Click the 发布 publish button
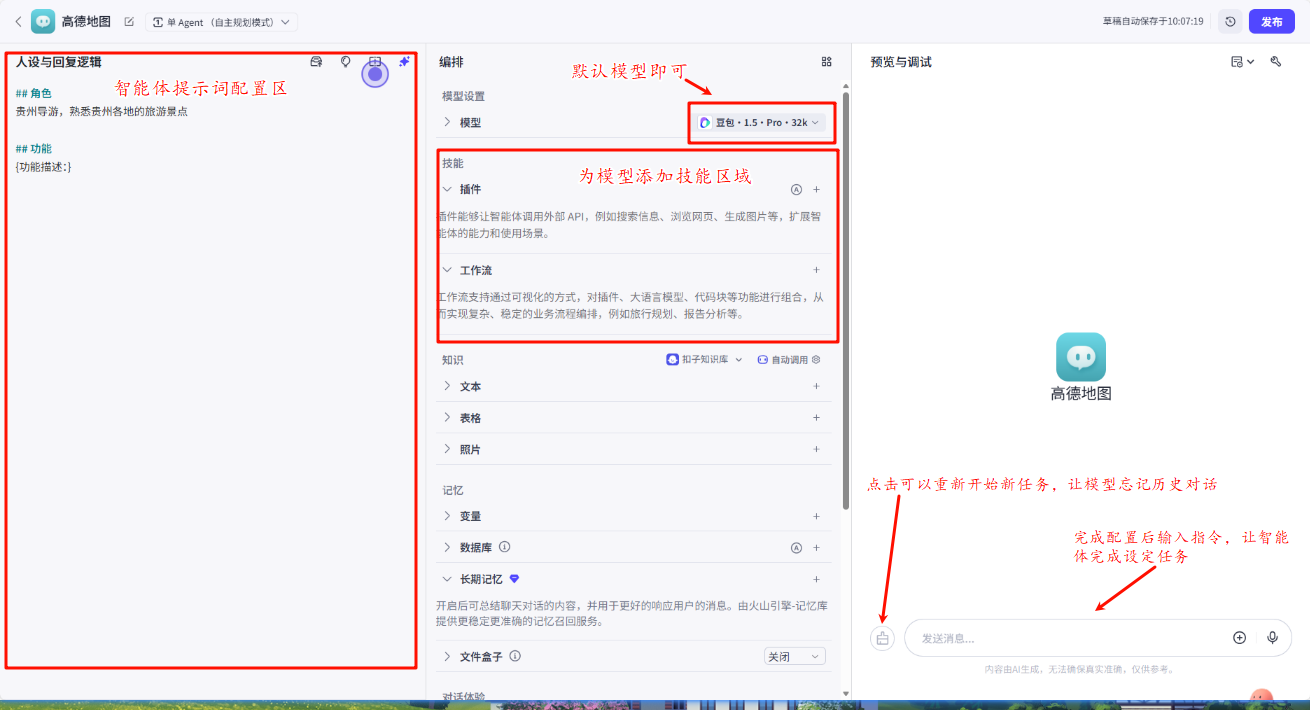 (x=1271, y=21)
